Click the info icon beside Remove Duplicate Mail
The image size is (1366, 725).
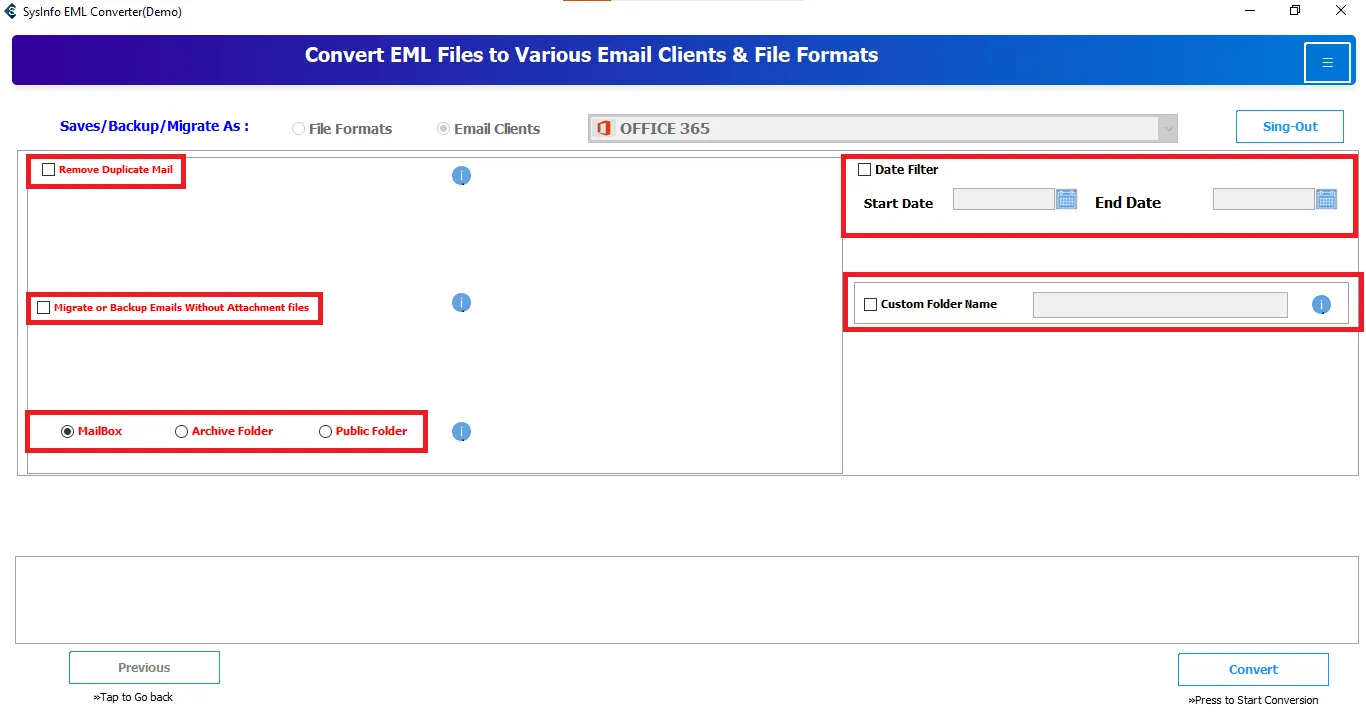461,176
